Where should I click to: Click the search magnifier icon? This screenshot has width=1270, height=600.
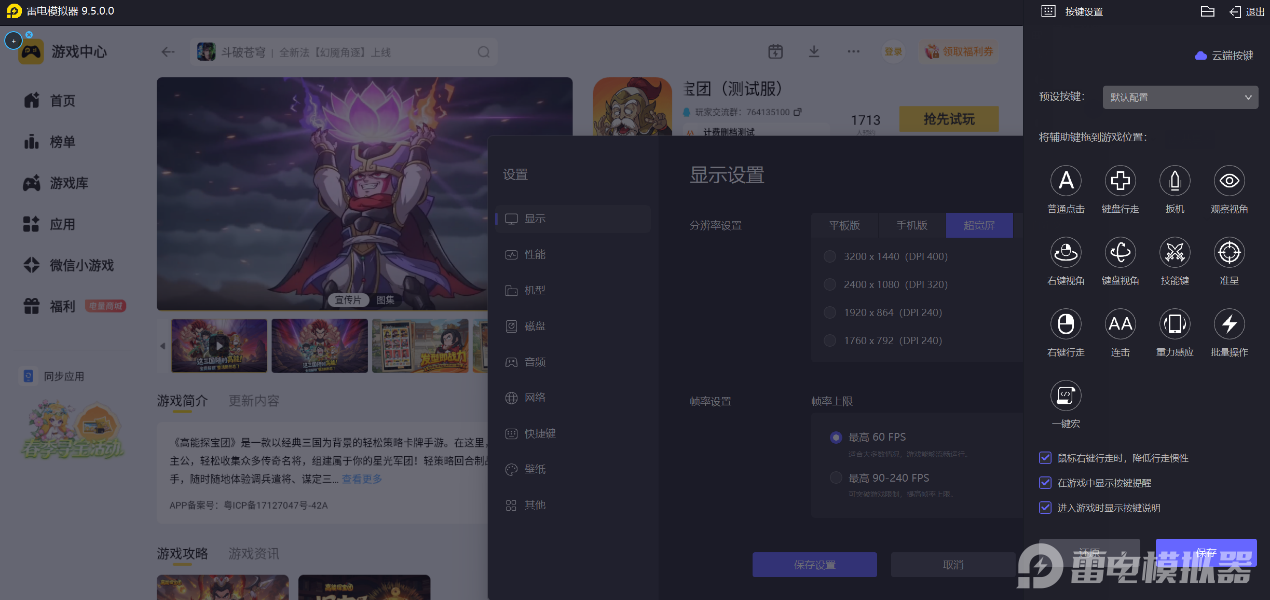[x=483, y=52]
